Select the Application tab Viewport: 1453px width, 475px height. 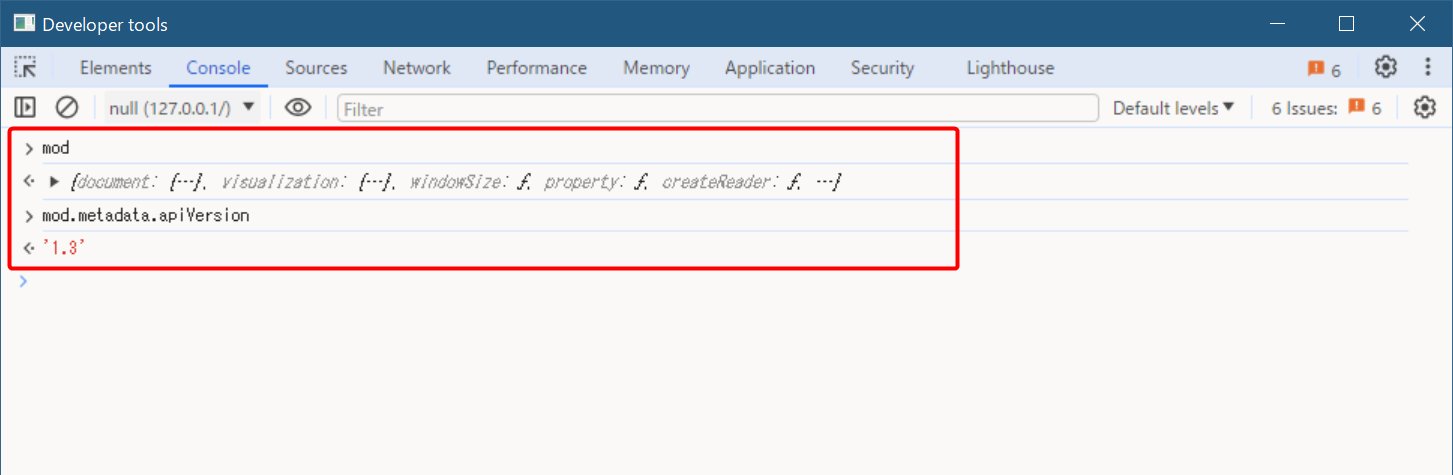[x=770, y=68]
